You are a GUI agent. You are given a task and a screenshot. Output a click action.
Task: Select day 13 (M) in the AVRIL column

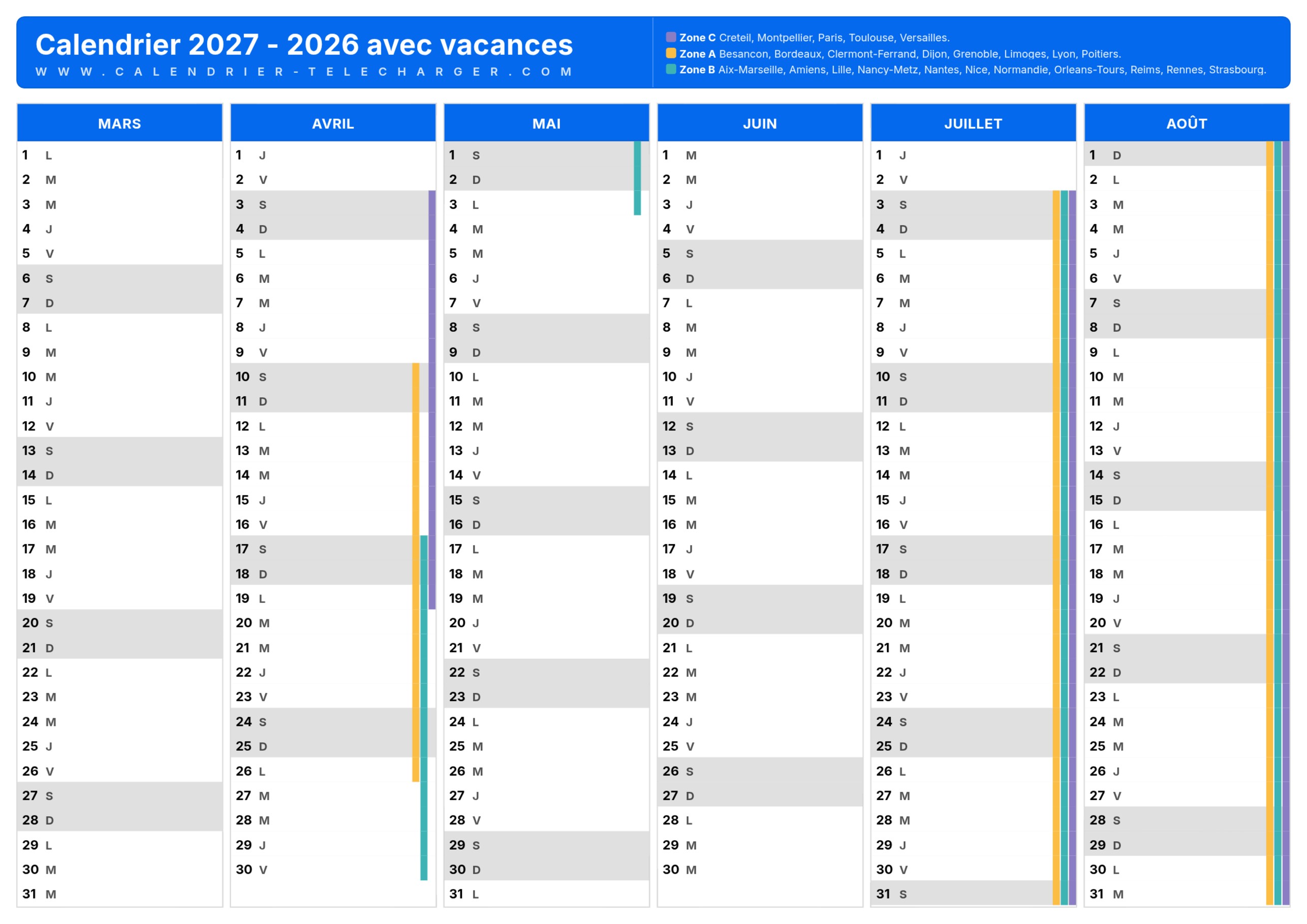pyautogui.click(x=333, y=450)
